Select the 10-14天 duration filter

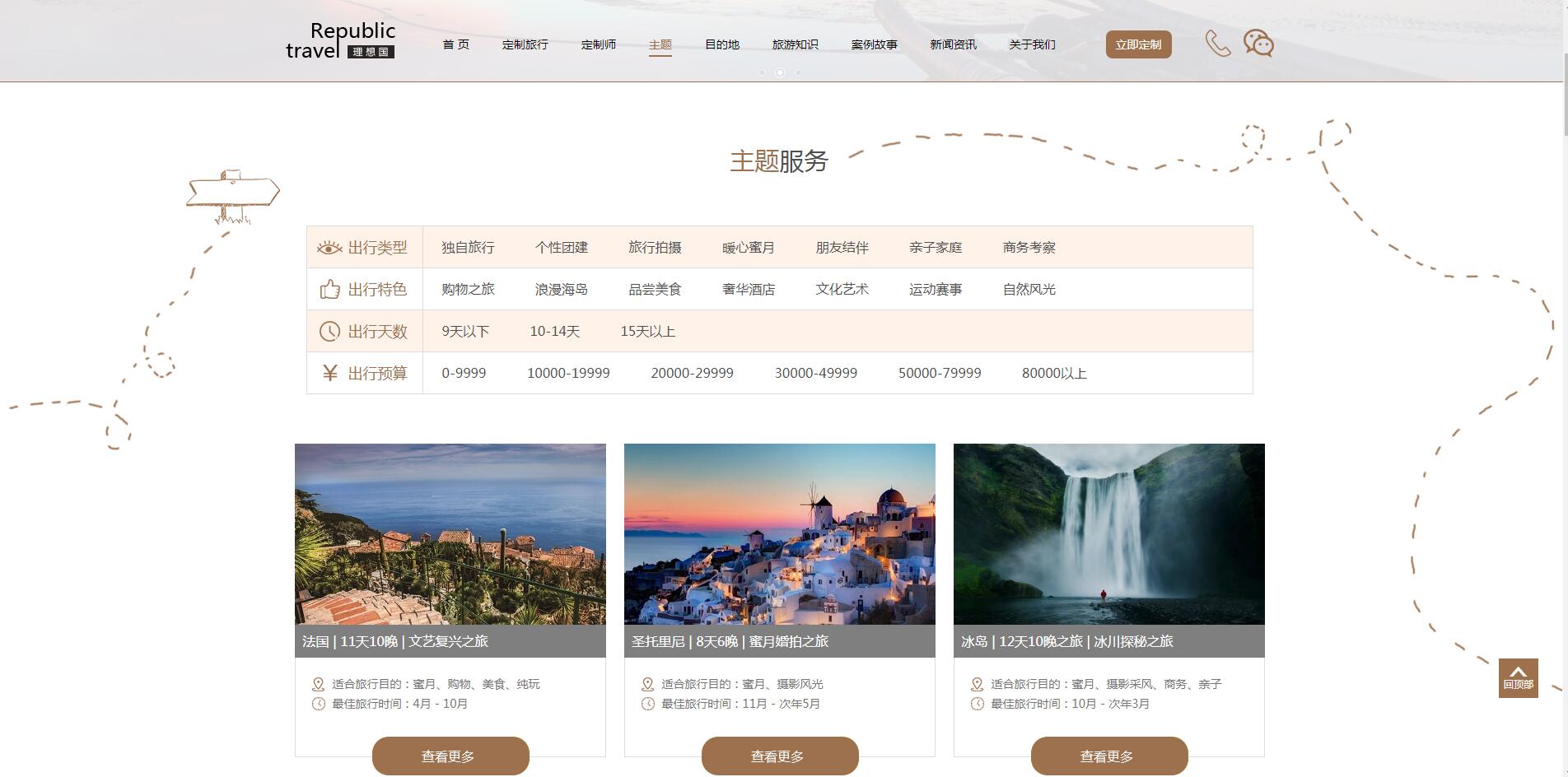point(555,331)
